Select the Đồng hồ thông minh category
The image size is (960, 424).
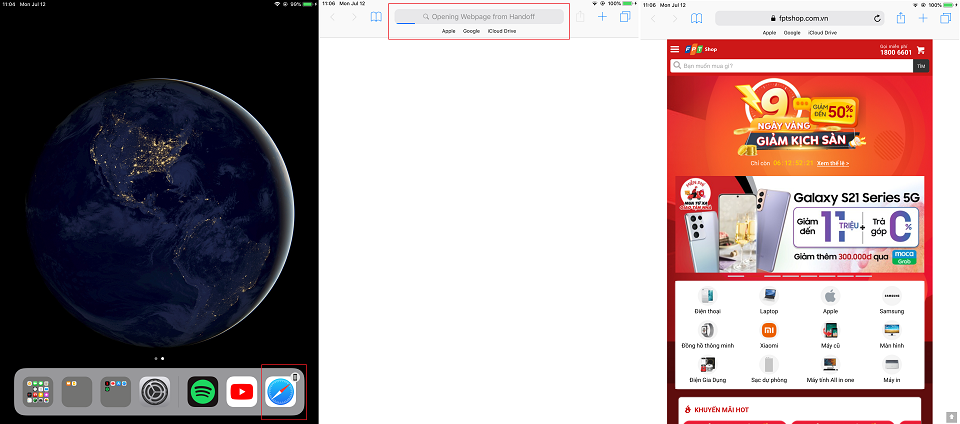click(707, 335)
